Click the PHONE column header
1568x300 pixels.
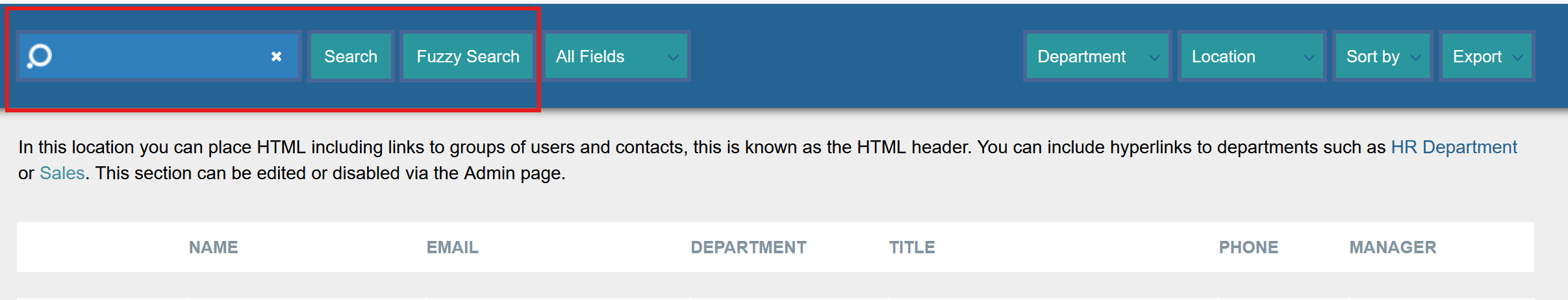[1248, 247]
